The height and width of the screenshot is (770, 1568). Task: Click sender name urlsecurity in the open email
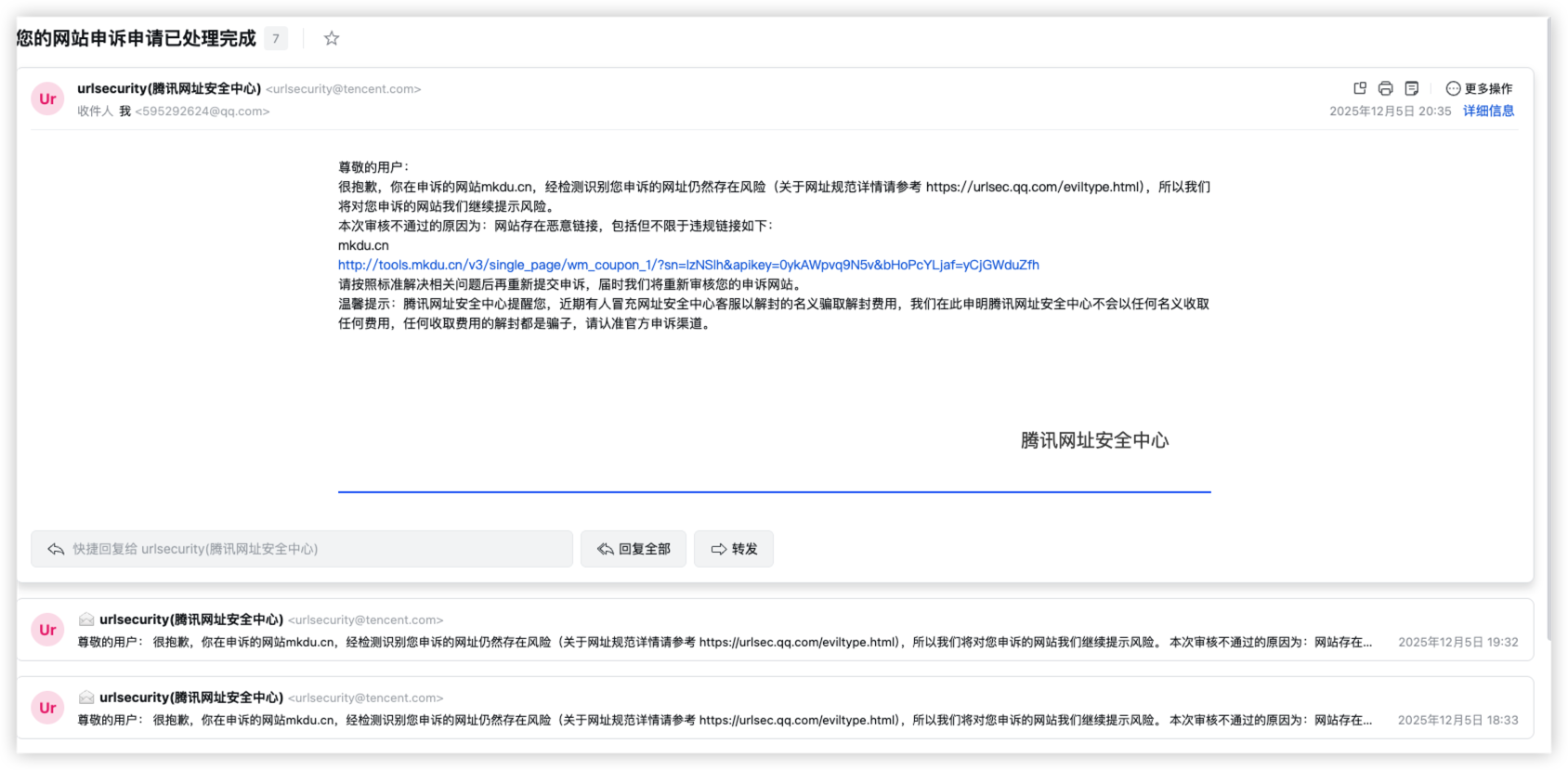[x=169, y=88]
